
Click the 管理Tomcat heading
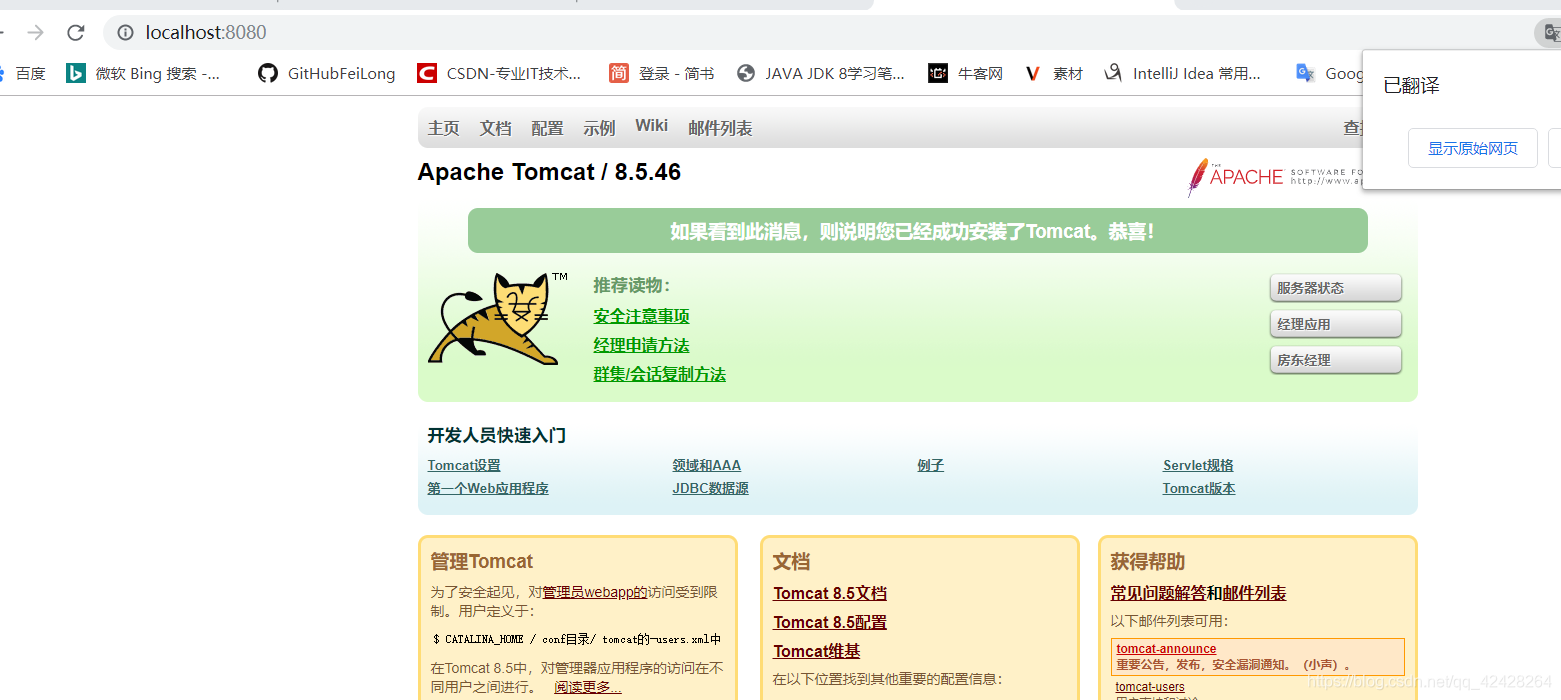[x=482, y=561]
